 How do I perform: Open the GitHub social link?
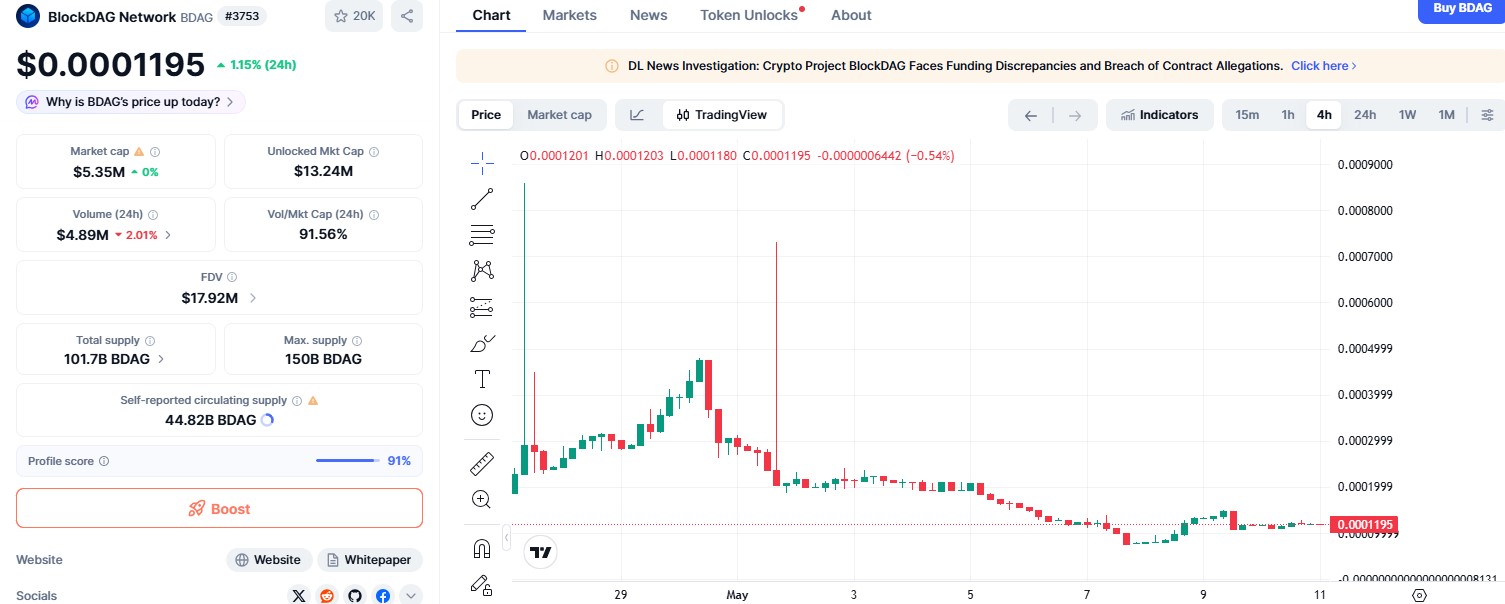[x=355, y=596]
